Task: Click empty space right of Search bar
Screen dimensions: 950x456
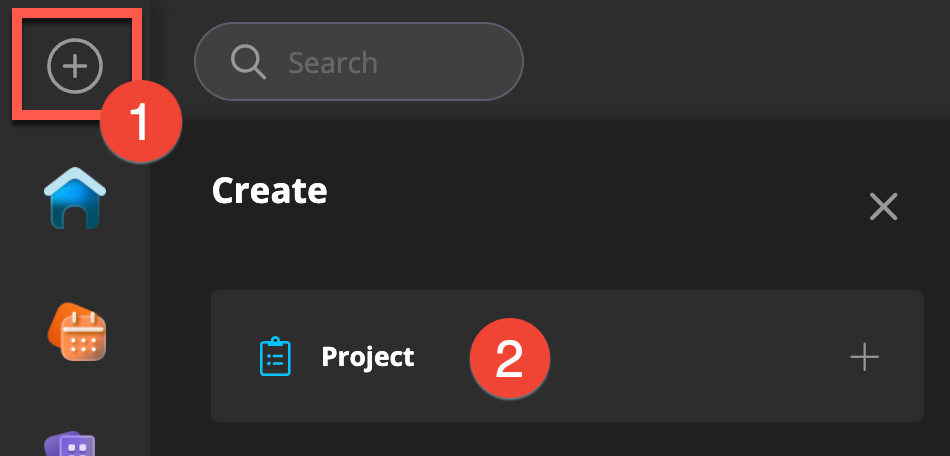Action: tap(730, 62)
